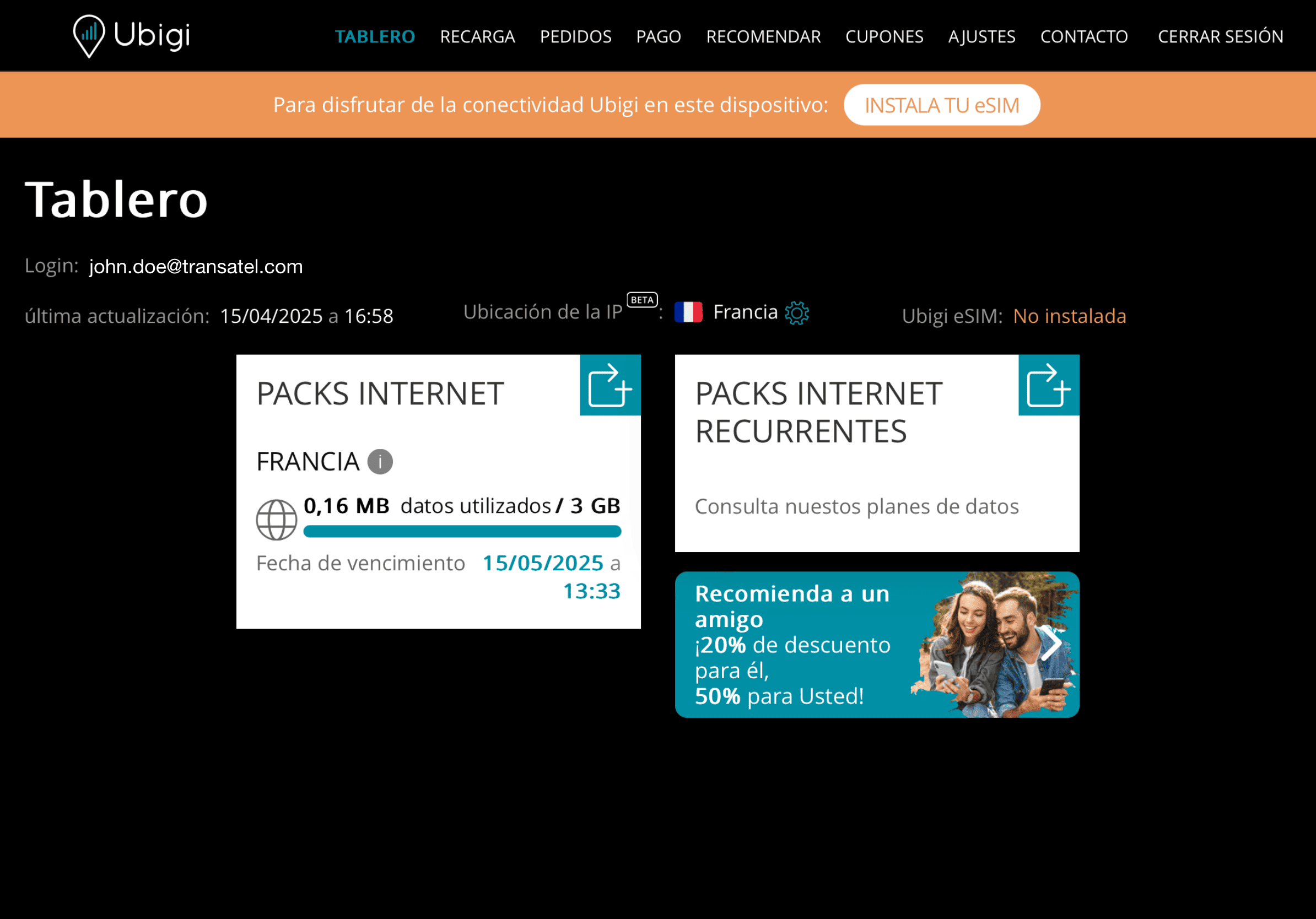
Task: Open AJUSTES from the top menu
Action: click(982, 37)
